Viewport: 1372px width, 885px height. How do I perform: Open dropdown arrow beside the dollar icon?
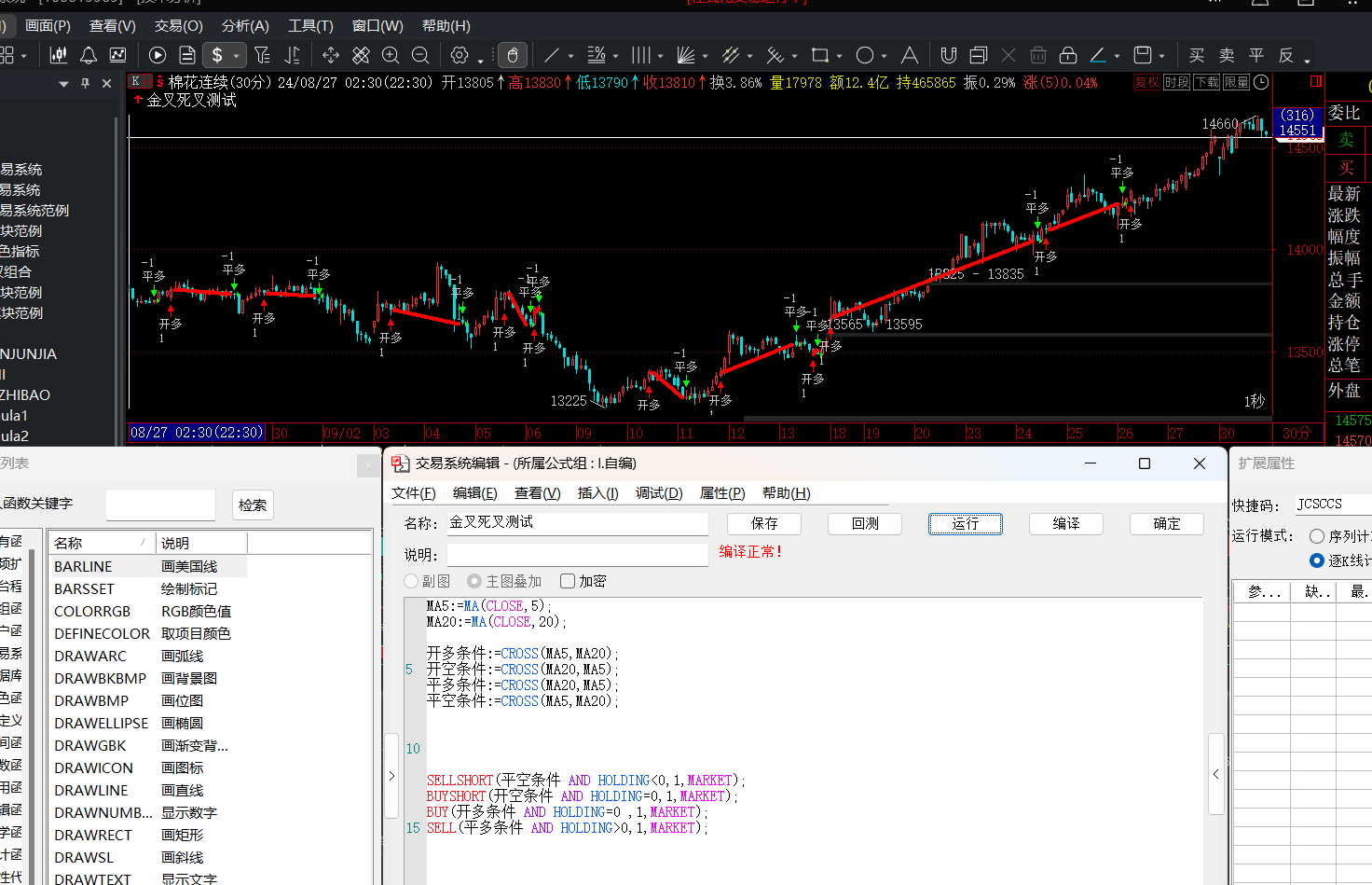pyautogui.click(x=237, y=56)
